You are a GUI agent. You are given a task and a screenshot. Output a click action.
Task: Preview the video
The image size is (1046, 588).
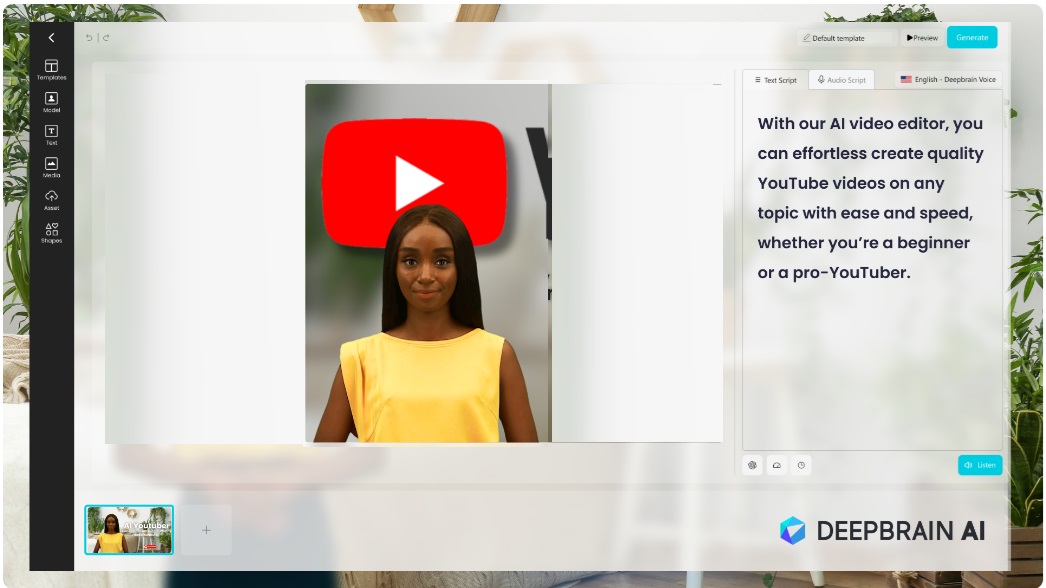922,38
